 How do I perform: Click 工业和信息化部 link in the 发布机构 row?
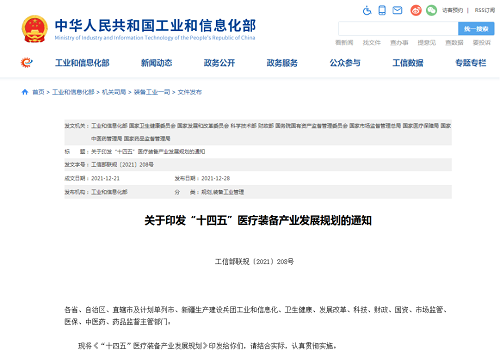[x=109, y=192]
